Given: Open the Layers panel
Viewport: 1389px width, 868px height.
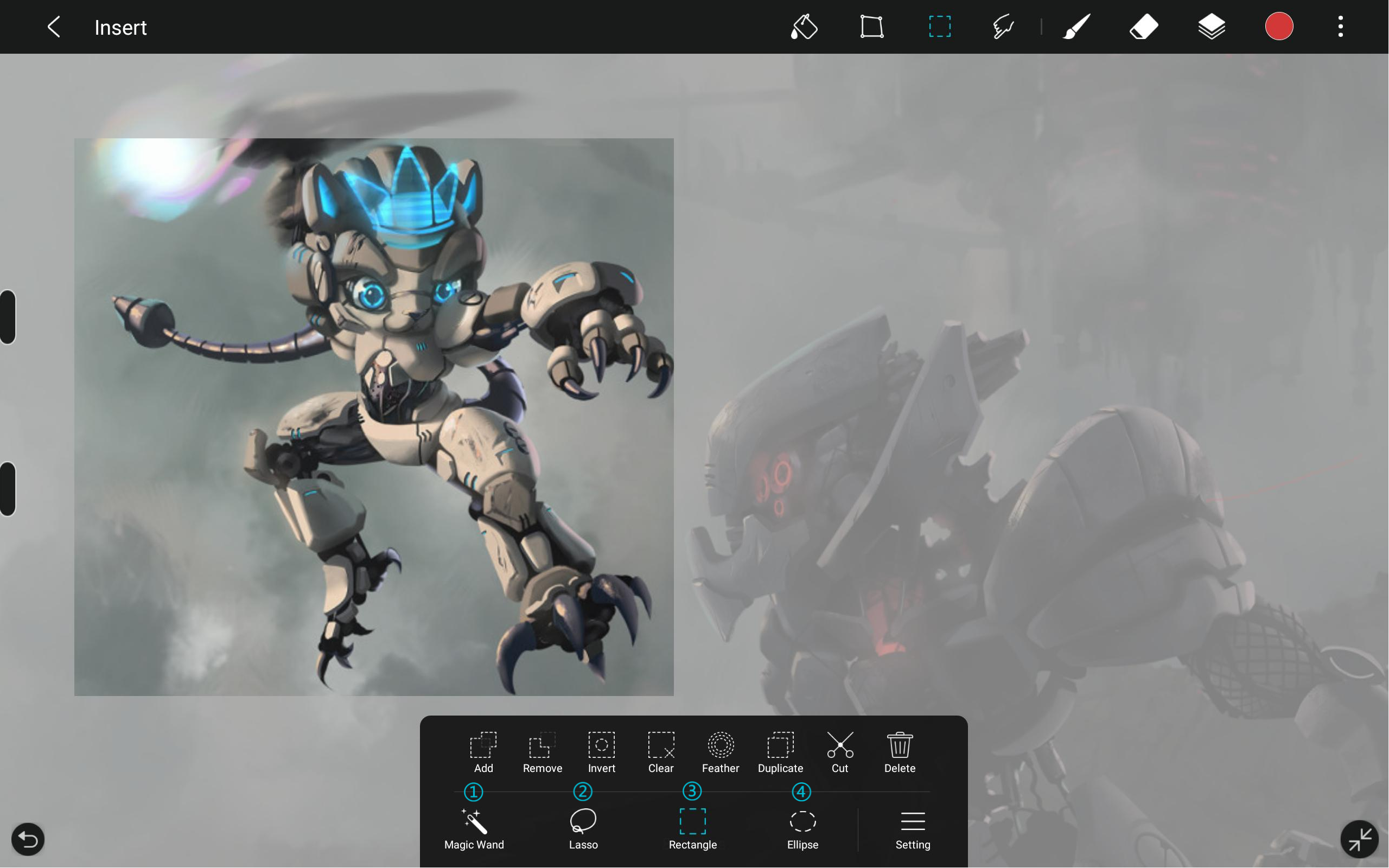Looking at the screenshot, I should tap(1212, 27).
